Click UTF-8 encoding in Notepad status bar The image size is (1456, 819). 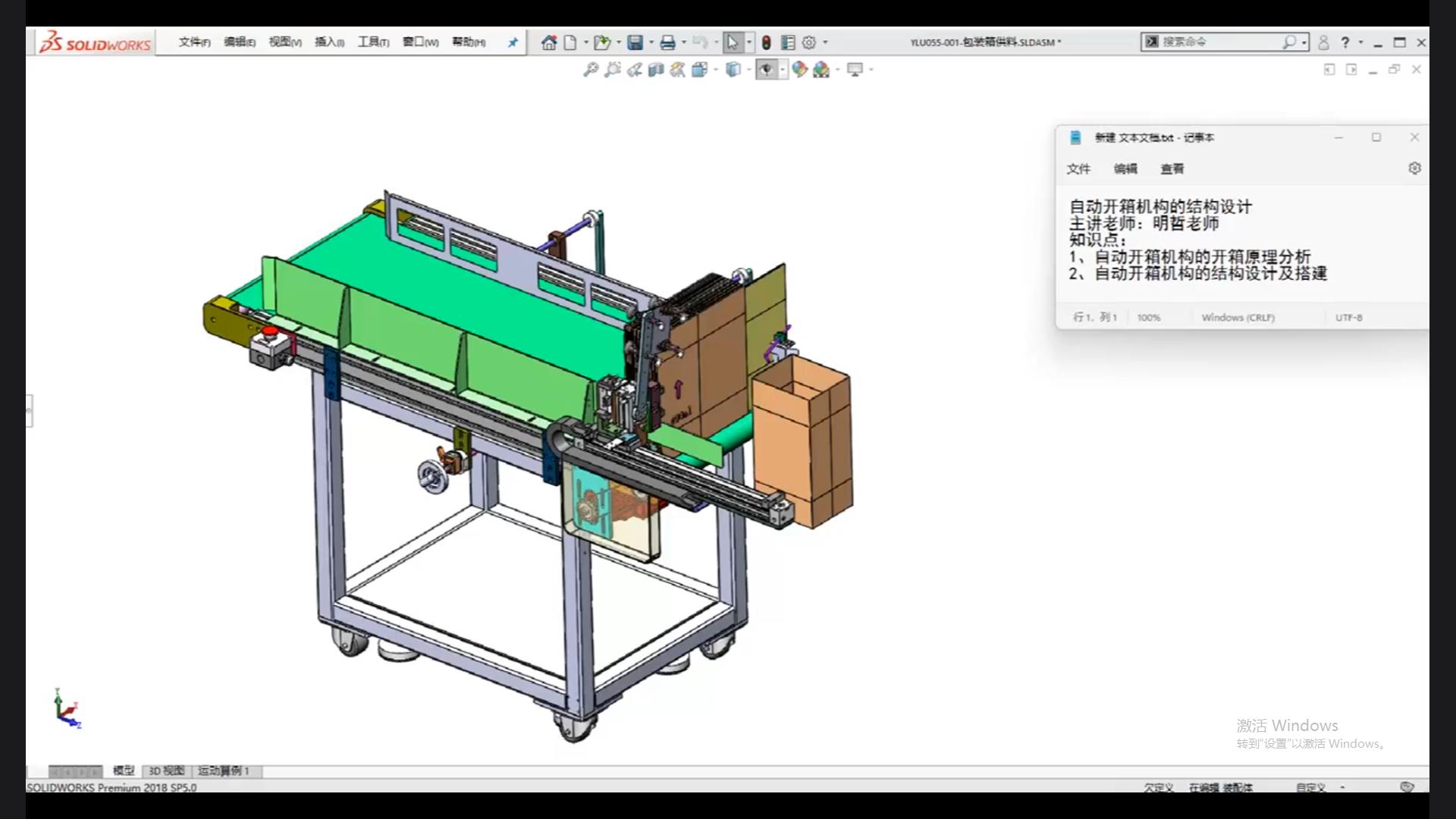[x=1348, y=318]
